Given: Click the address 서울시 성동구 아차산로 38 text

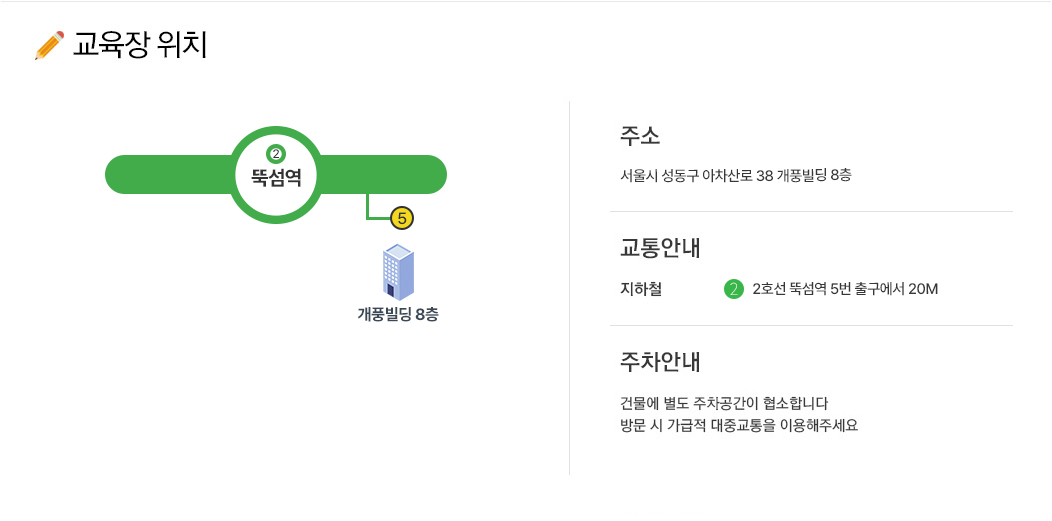Looking at the screenshot, I should point(735,176).
